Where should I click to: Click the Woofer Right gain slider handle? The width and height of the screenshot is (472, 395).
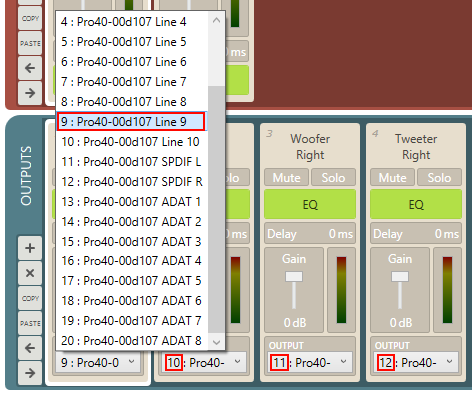[294, 277]
